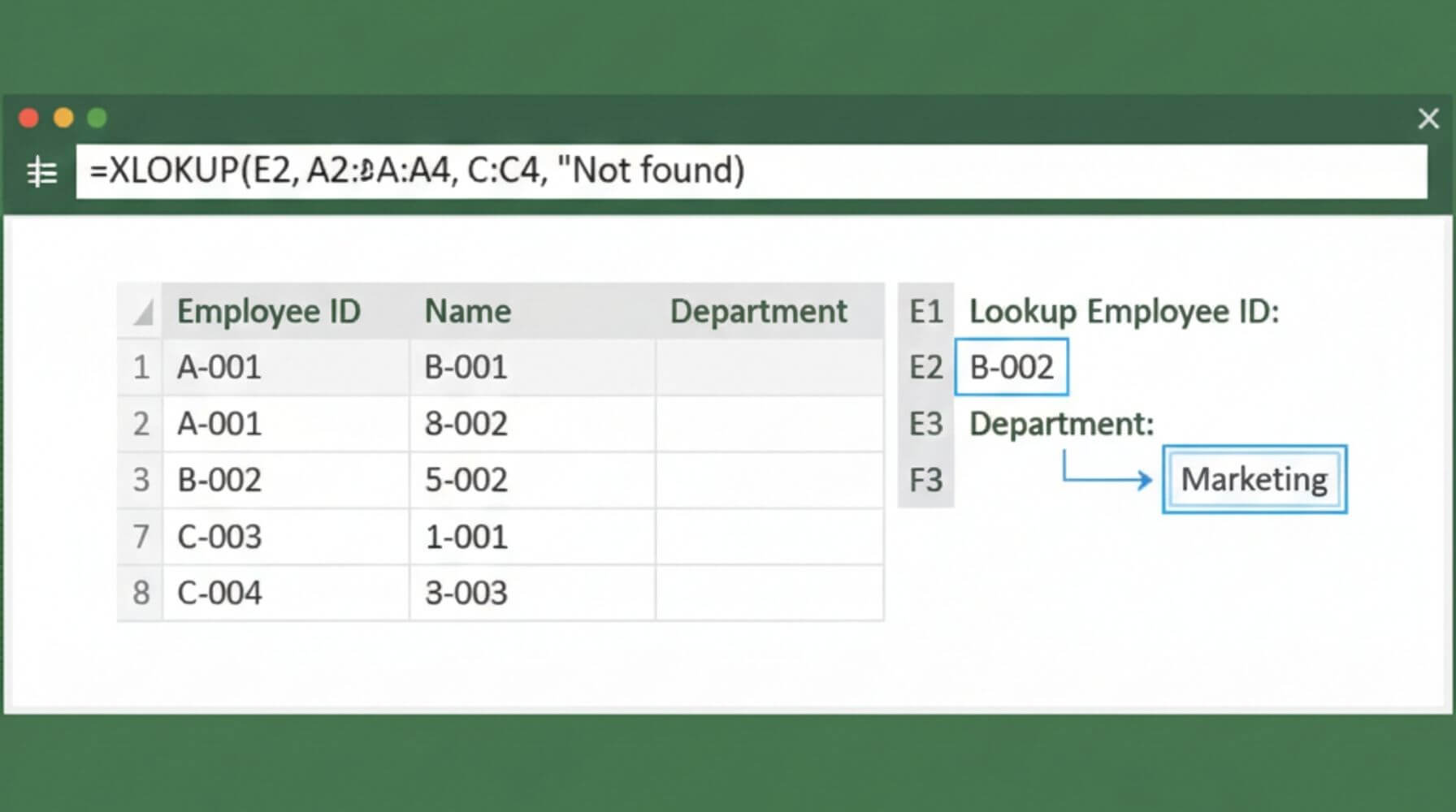Screen dimensions: 1456x812
Task: Click the blue arrow pointing to Marketing
Action: [x=1107, y=476]
